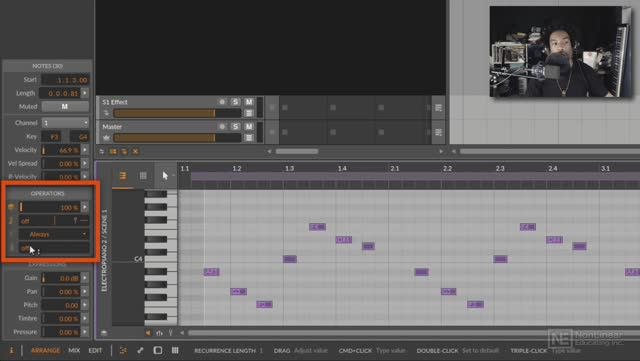This screenshot has width=640, height=361.
Task: Click the ELECTROPIANO 2 / SCENE 1 clip label
Action: point(104,251)
